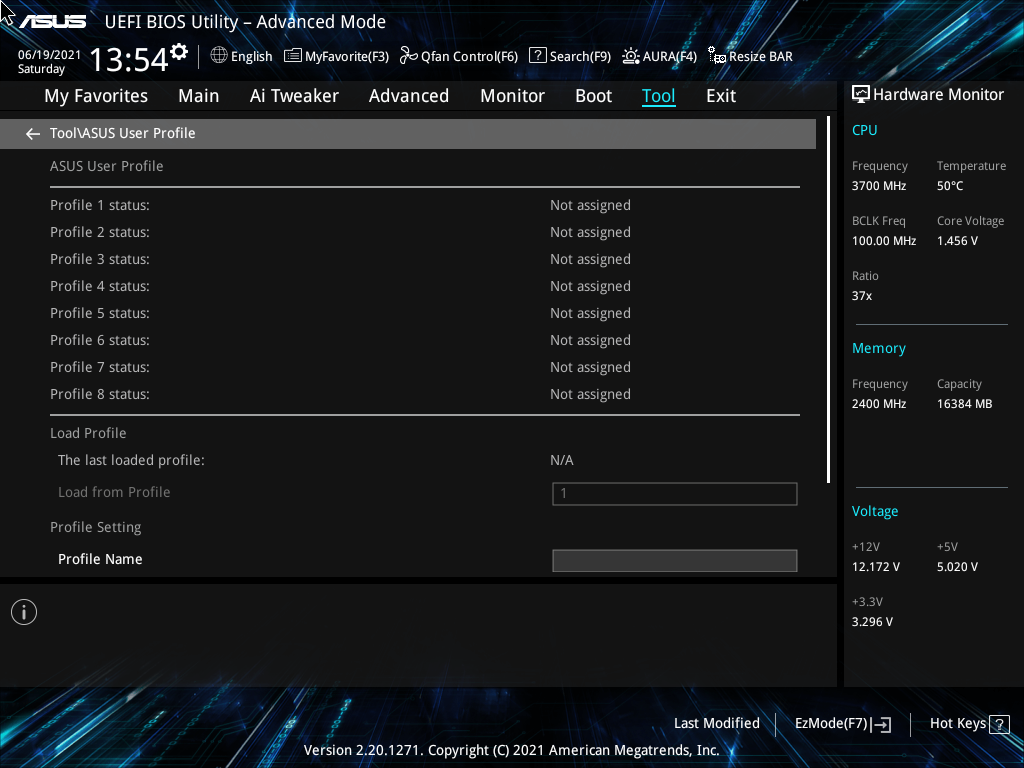
Task: Open the Resize BAR option
Action: [x=750, y=56]
